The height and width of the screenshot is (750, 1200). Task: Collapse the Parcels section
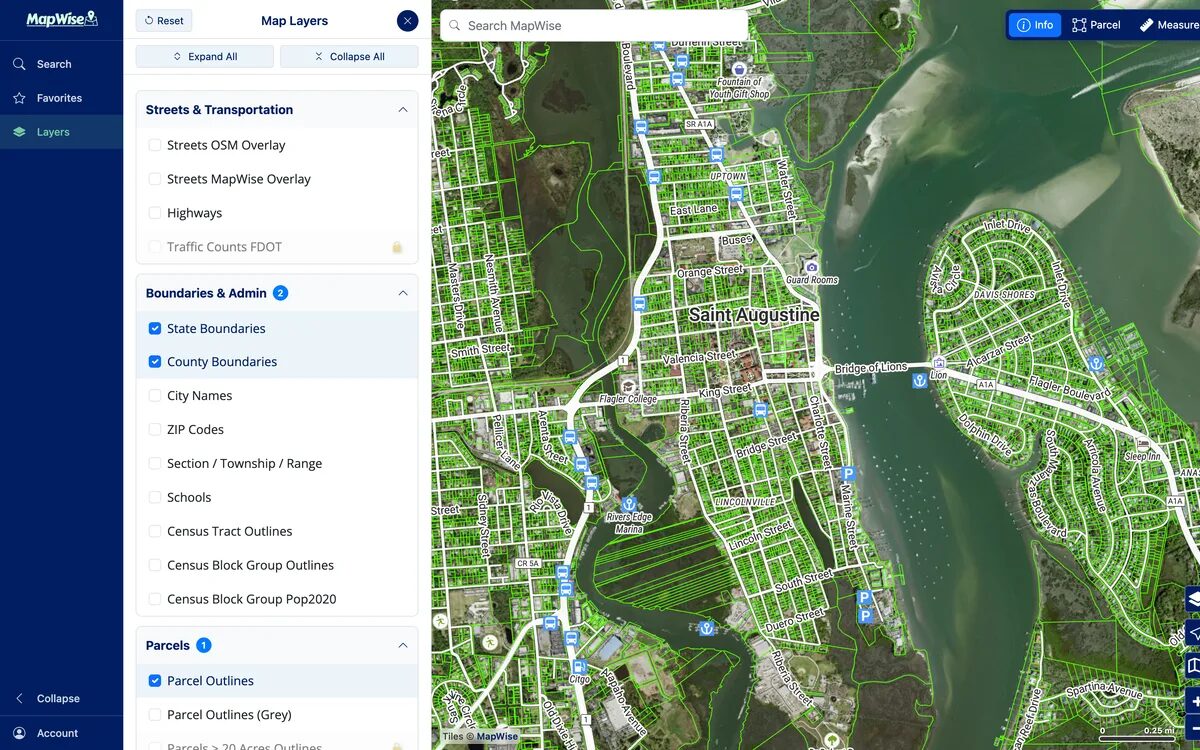(403, 645)
